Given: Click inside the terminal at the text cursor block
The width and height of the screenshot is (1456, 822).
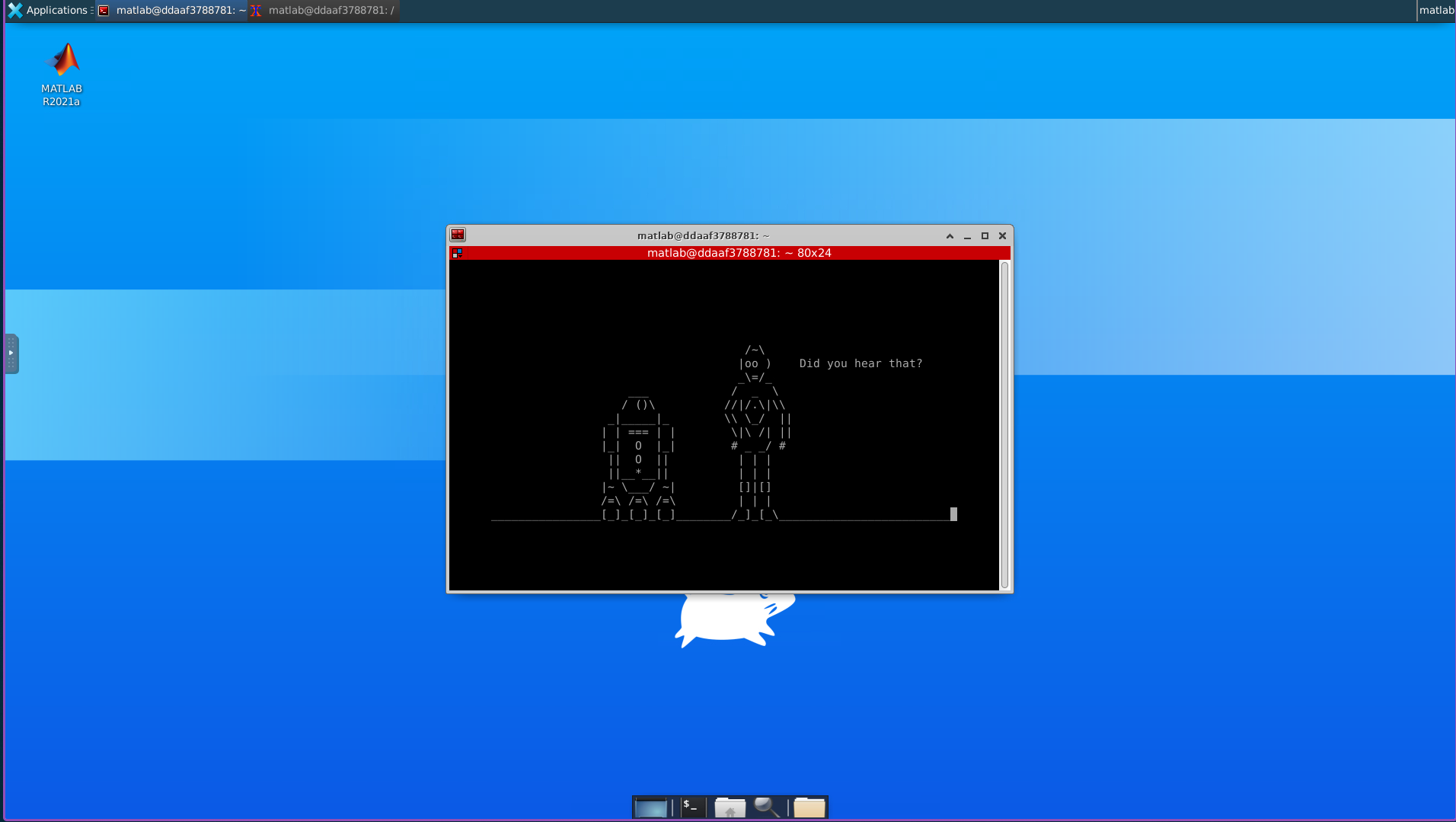Looking at the screenshot, I should [x=953, y=514].
